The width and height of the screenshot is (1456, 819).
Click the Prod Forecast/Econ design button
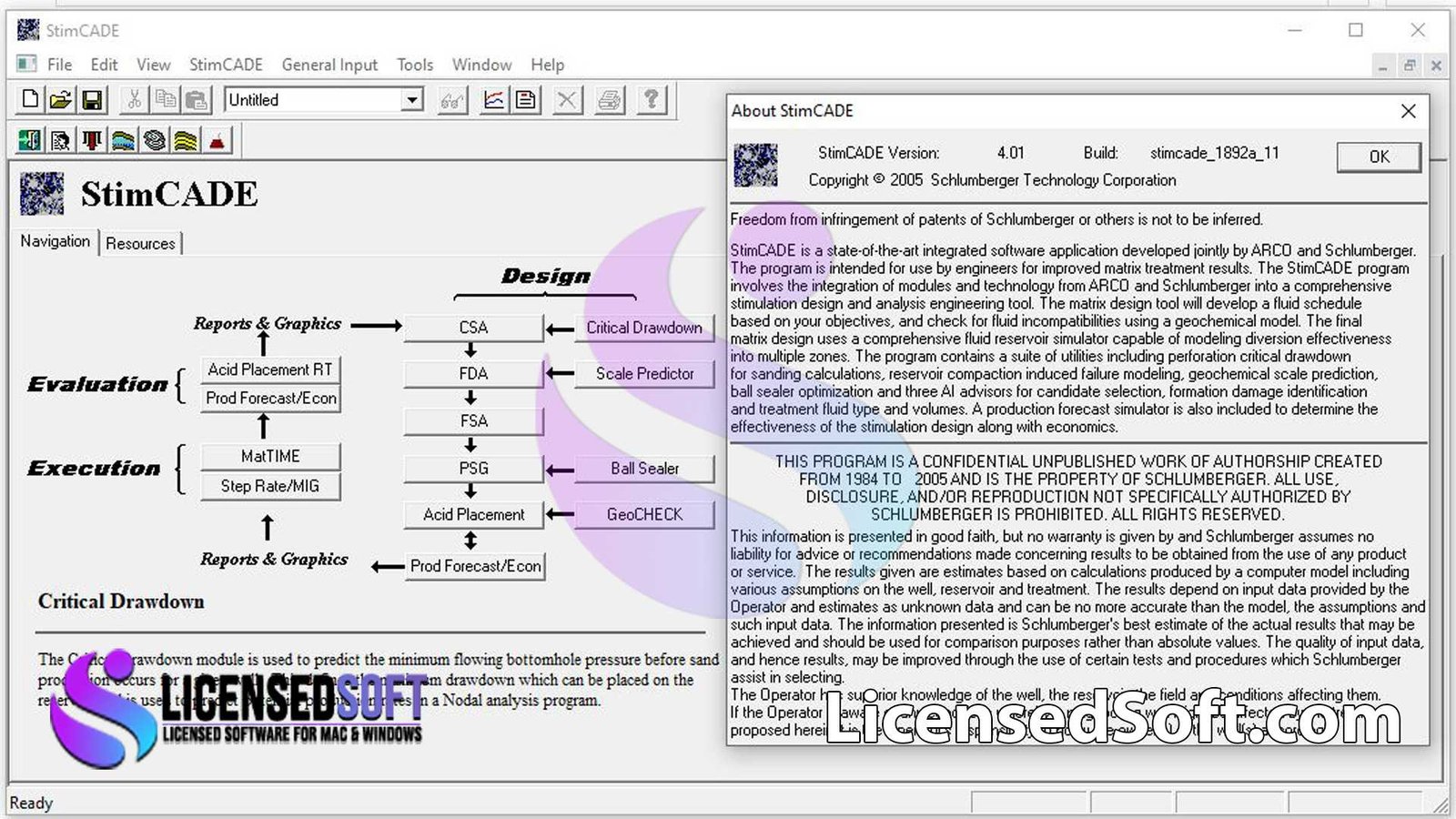475,566
